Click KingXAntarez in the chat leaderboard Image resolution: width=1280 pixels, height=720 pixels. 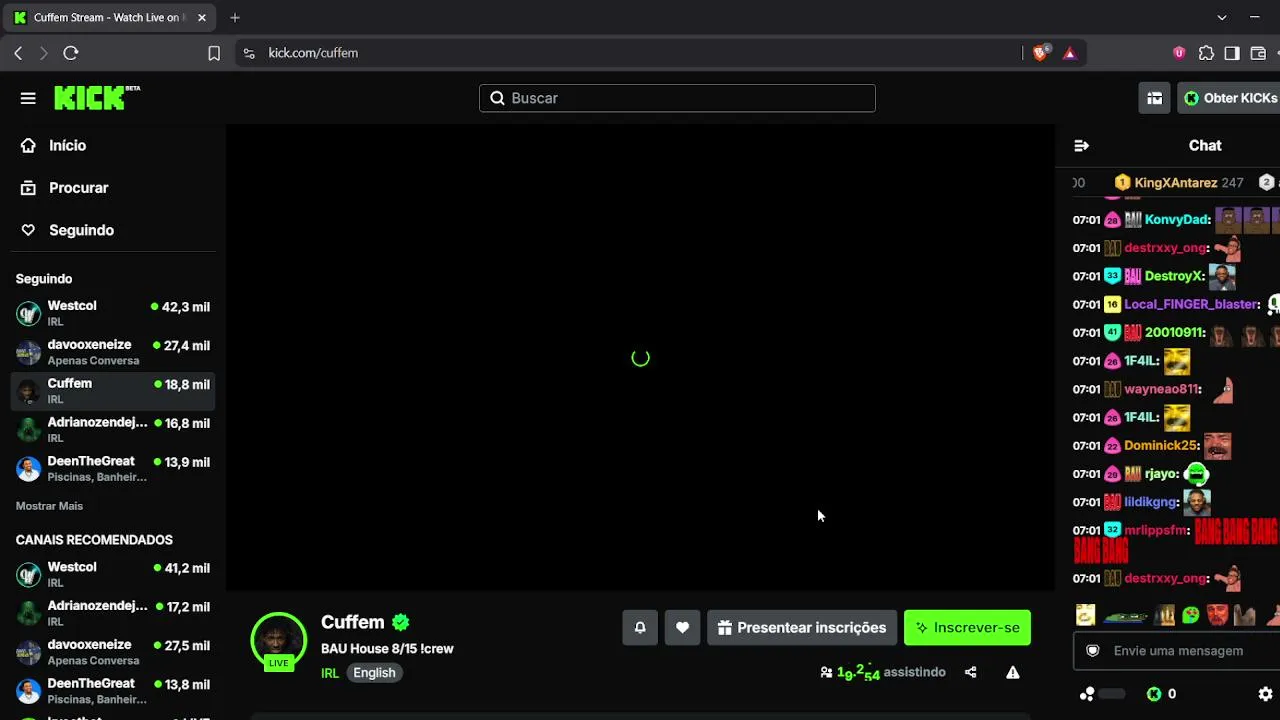tap(1176, 183)
